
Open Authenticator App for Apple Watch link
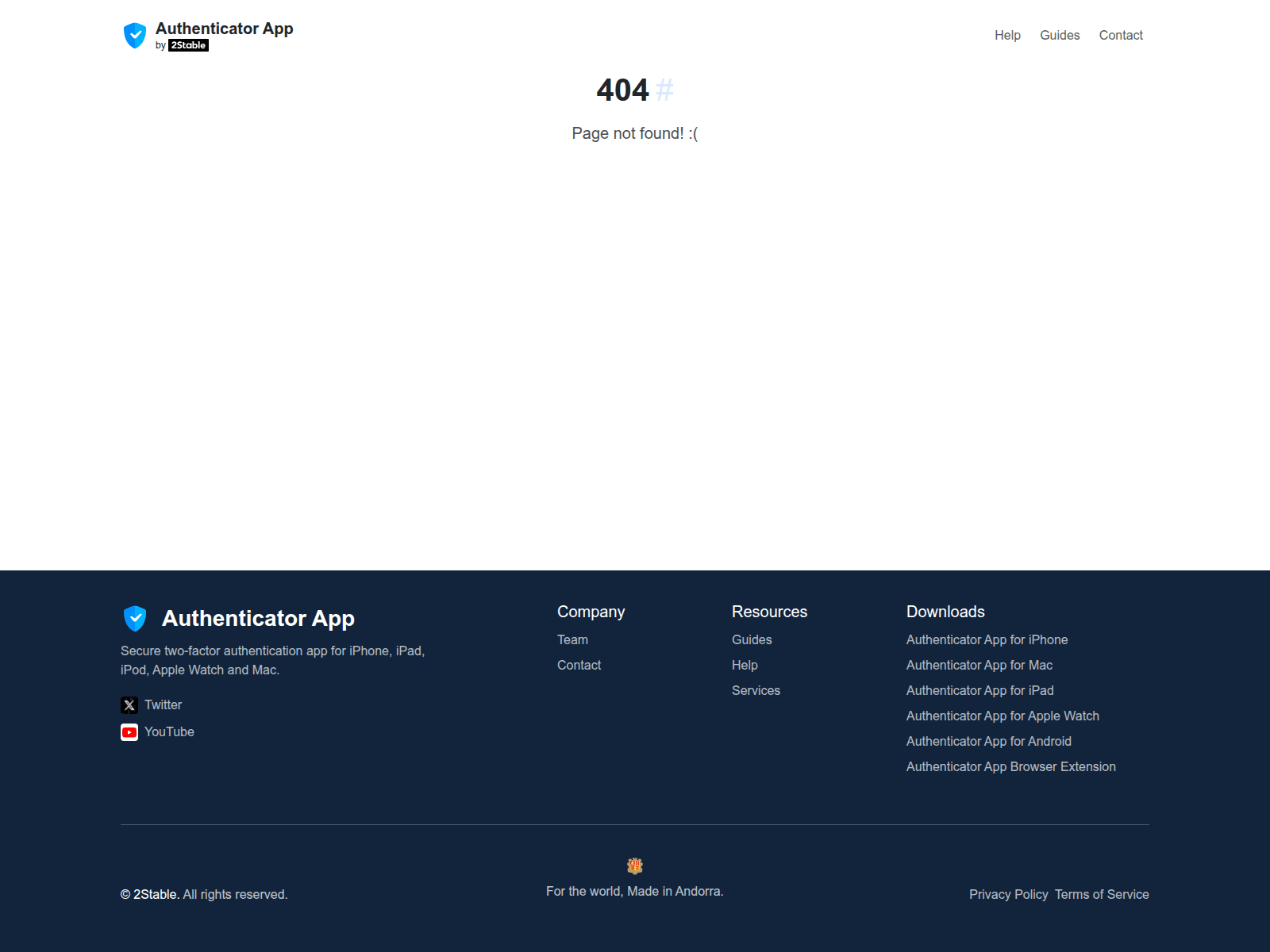coord(1003,716)
